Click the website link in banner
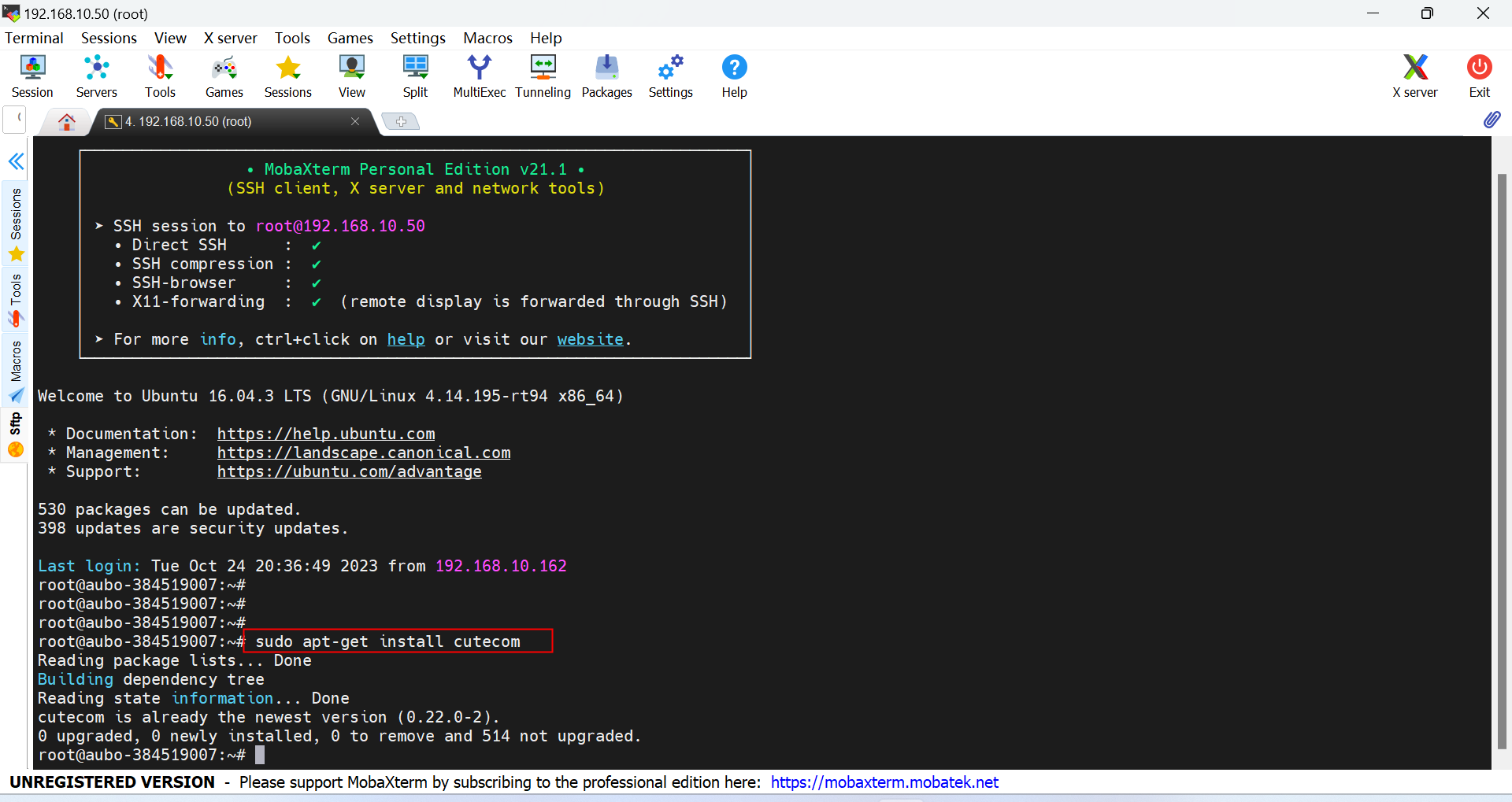1512x802 pixels. [590, 339]
